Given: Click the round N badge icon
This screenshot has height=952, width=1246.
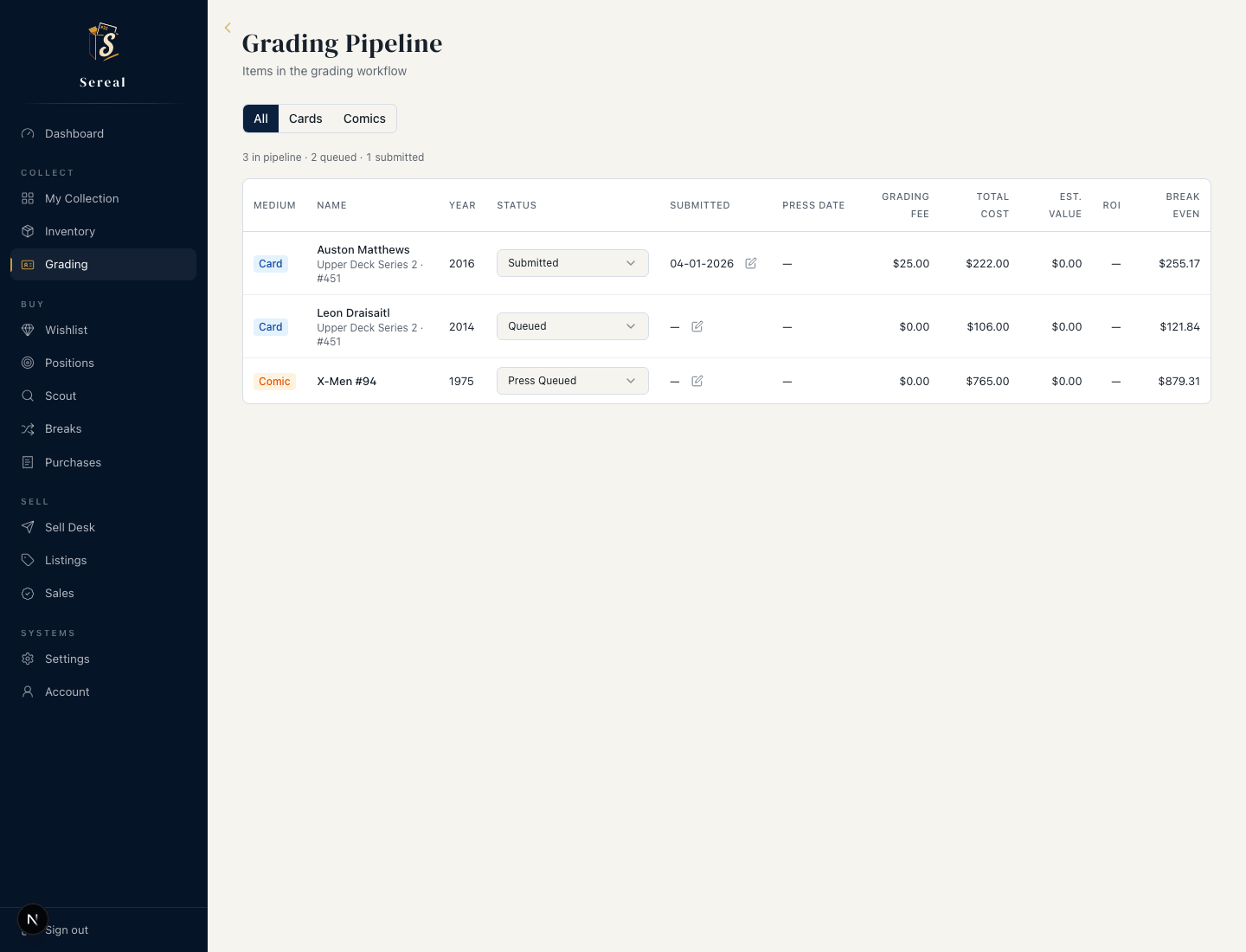Looking at the screenshot, I should (x=33, y=919).
